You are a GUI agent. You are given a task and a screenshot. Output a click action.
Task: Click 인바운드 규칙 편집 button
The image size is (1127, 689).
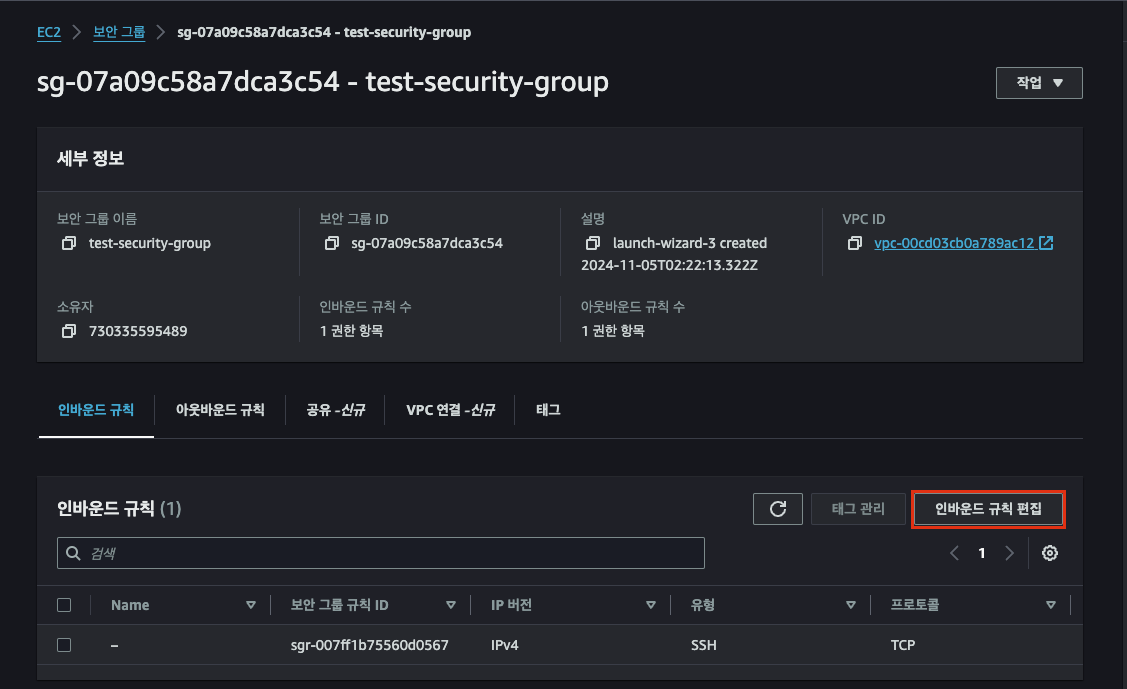pyautogui.click(x=988, y=509)
